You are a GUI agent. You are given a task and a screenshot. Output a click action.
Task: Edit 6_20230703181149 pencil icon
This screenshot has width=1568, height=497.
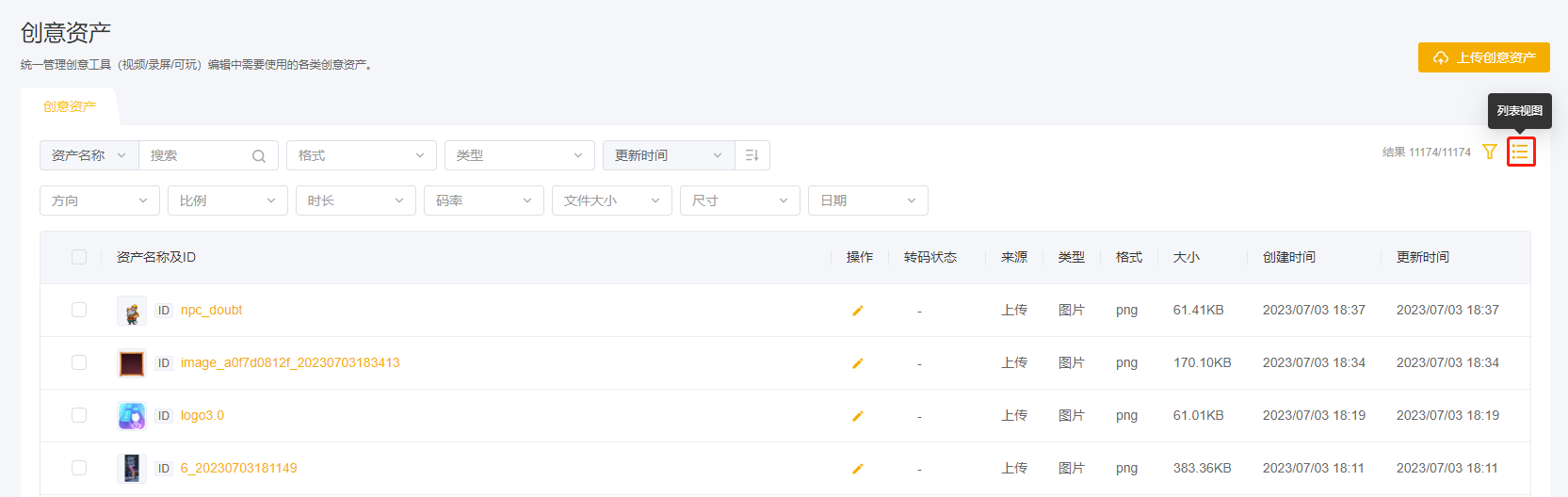tap(858, 469)
